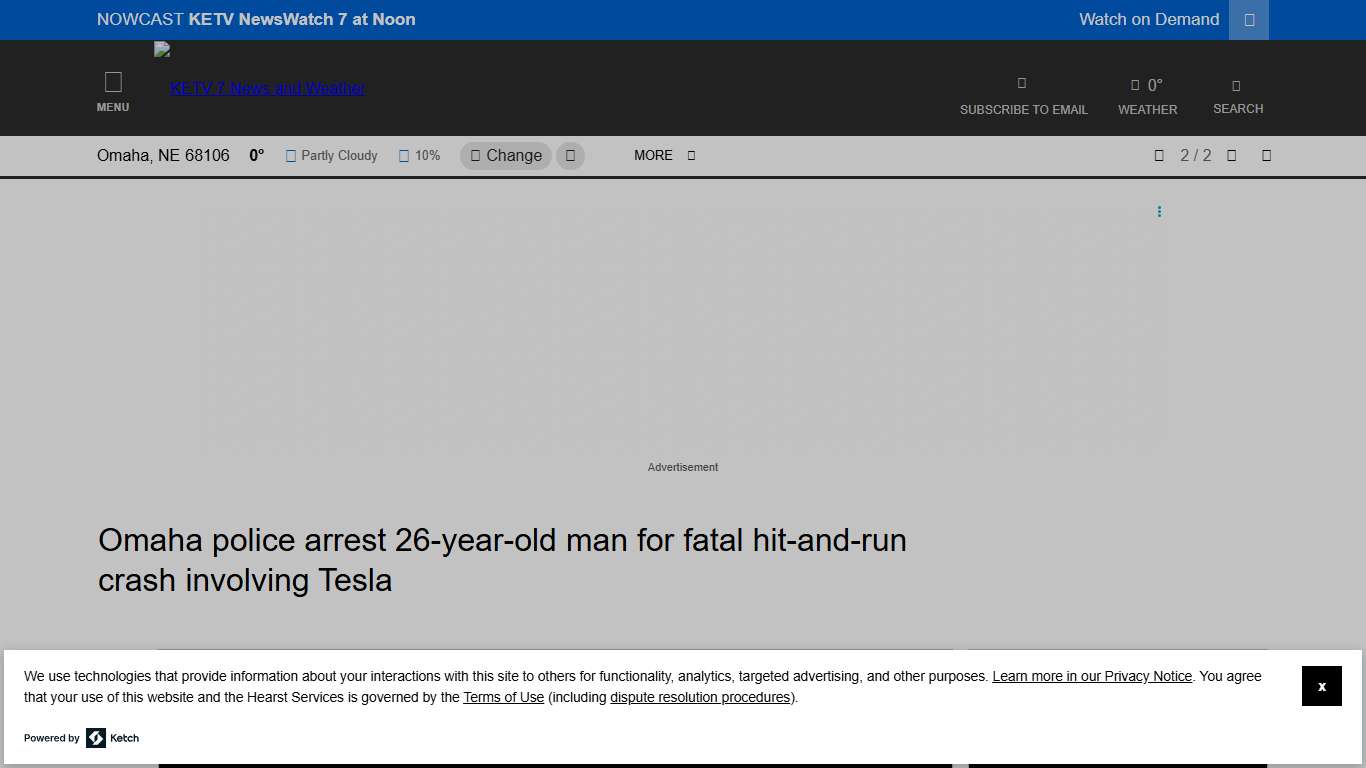Open the article options three-dot menu

click(x=1159, y=211)
